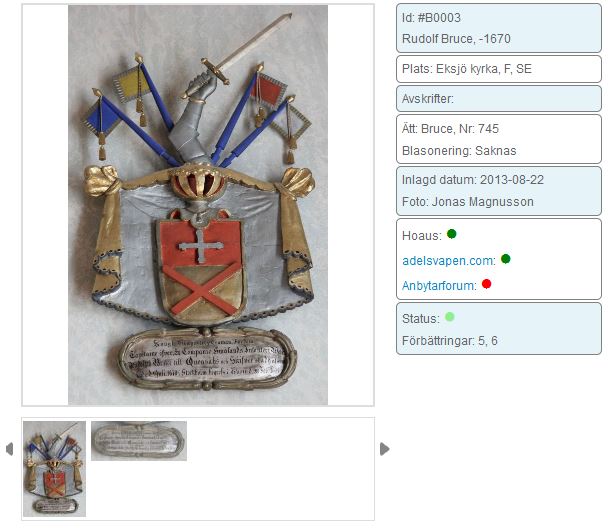Click the Avskrifter box

coord(499,99)
